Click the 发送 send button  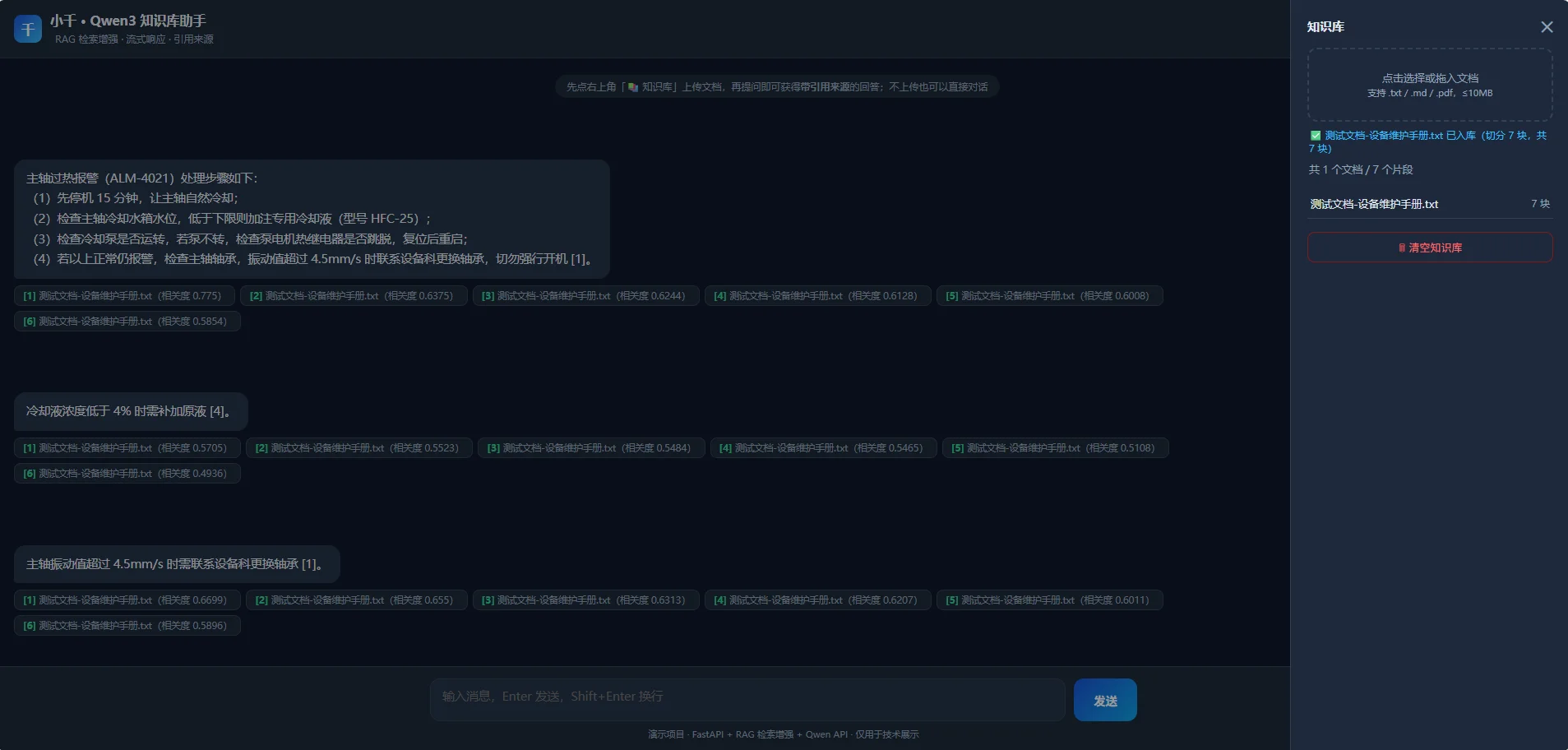1105,700
